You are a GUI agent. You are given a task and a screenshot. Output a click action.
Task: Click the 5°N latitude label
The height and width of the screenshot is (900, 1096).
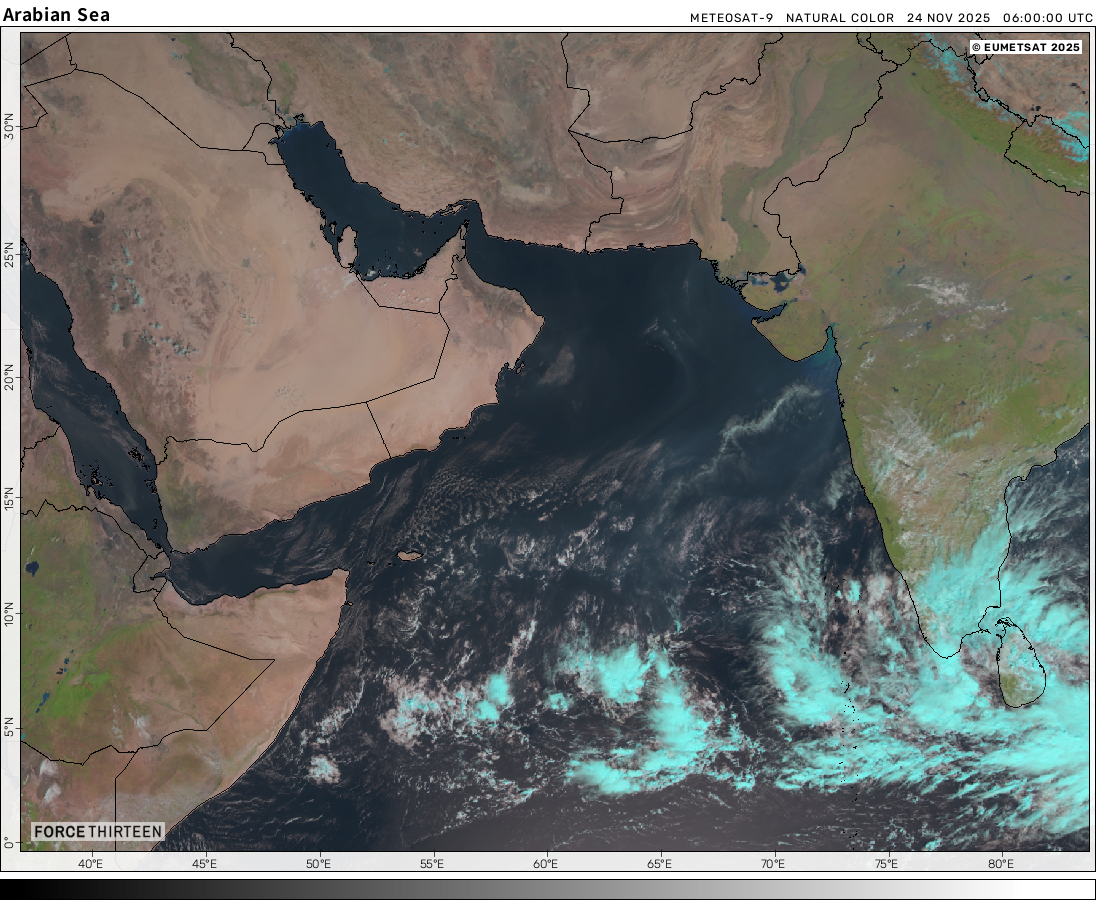coord(10,726)
